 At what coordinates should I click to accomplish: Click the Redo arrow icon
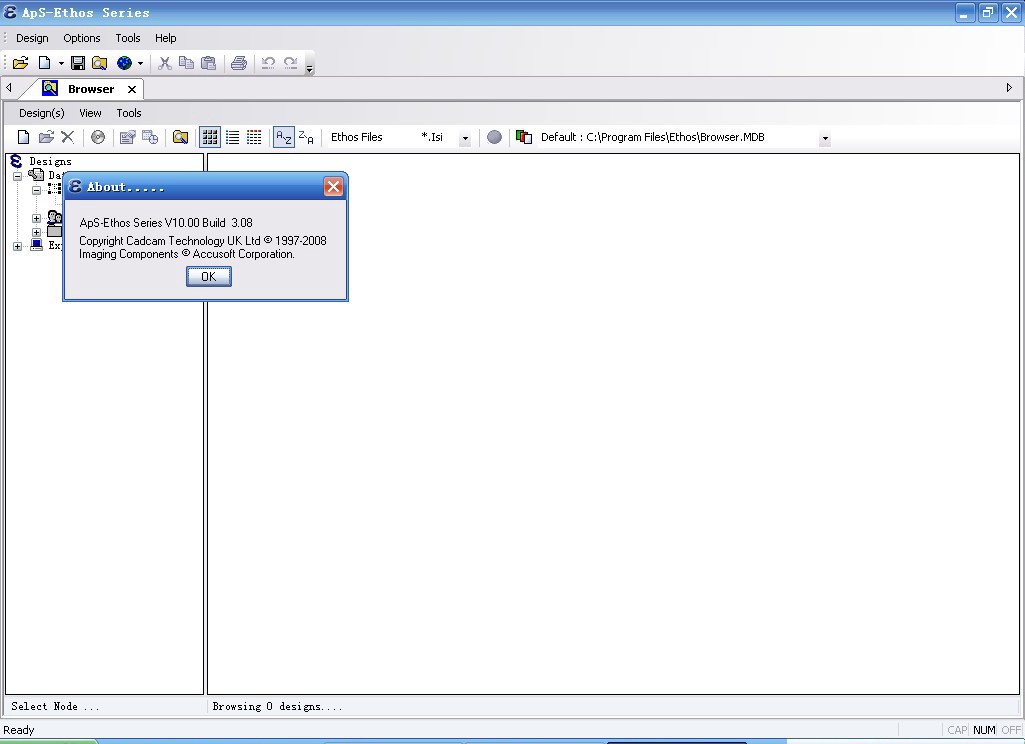[290, 63]
